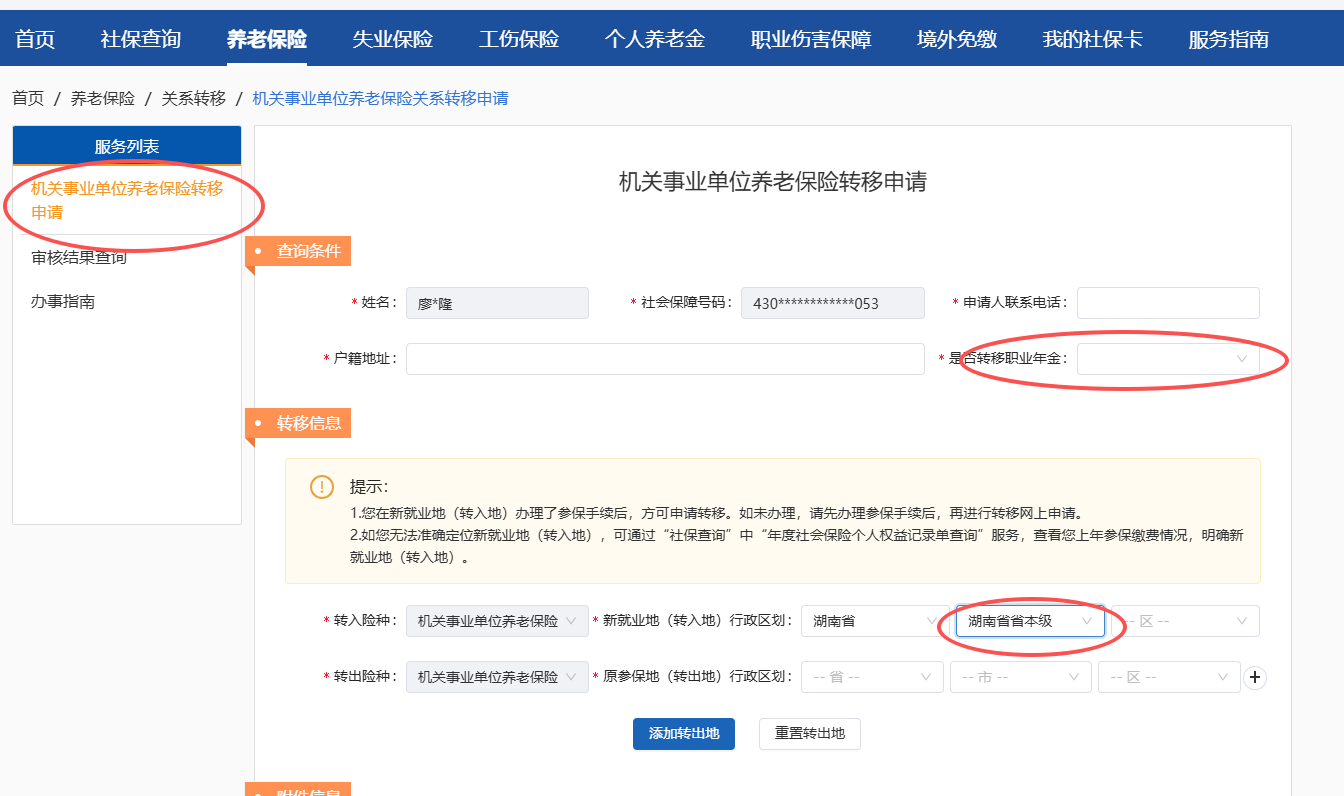Viewport: 1344px width, 796px height.
Task: Open the 失业保险 navigation tab
Action: [x=393, y=39]
